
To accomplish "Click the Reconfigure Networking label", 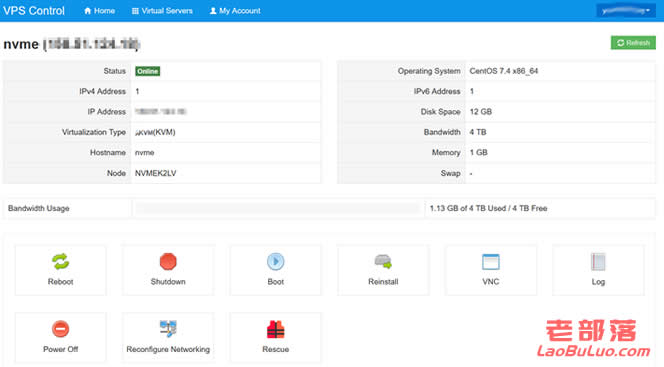I will [x=168, y=349].
